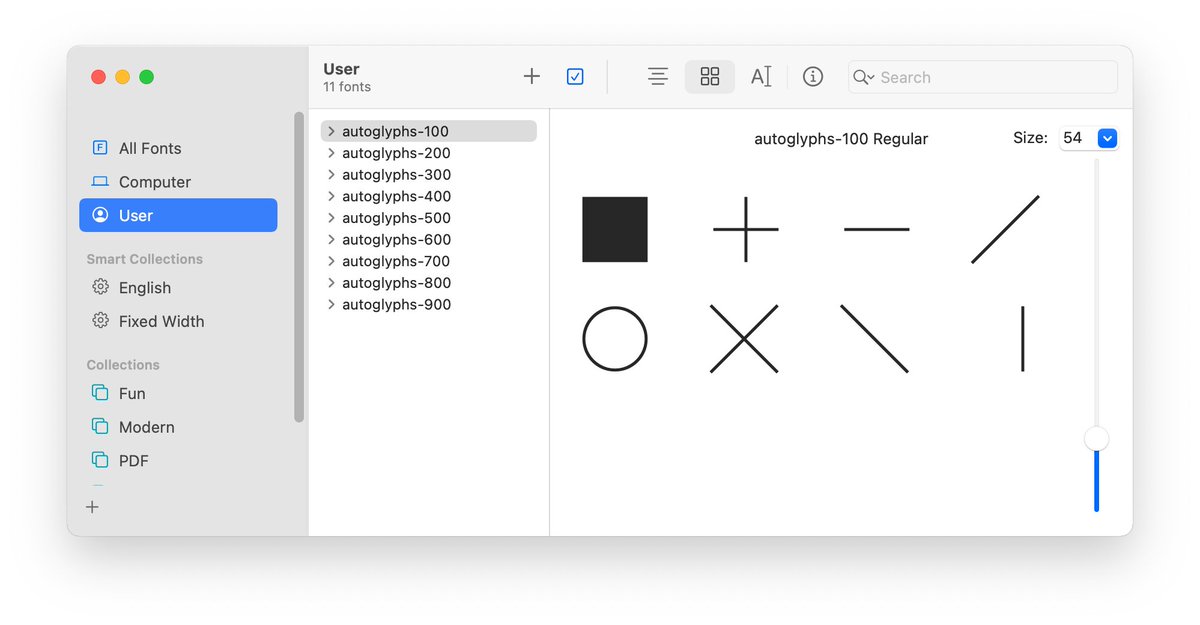Switch to Custom text preview icon
Screen dimensions: 1200x625
tap(761, 77)
